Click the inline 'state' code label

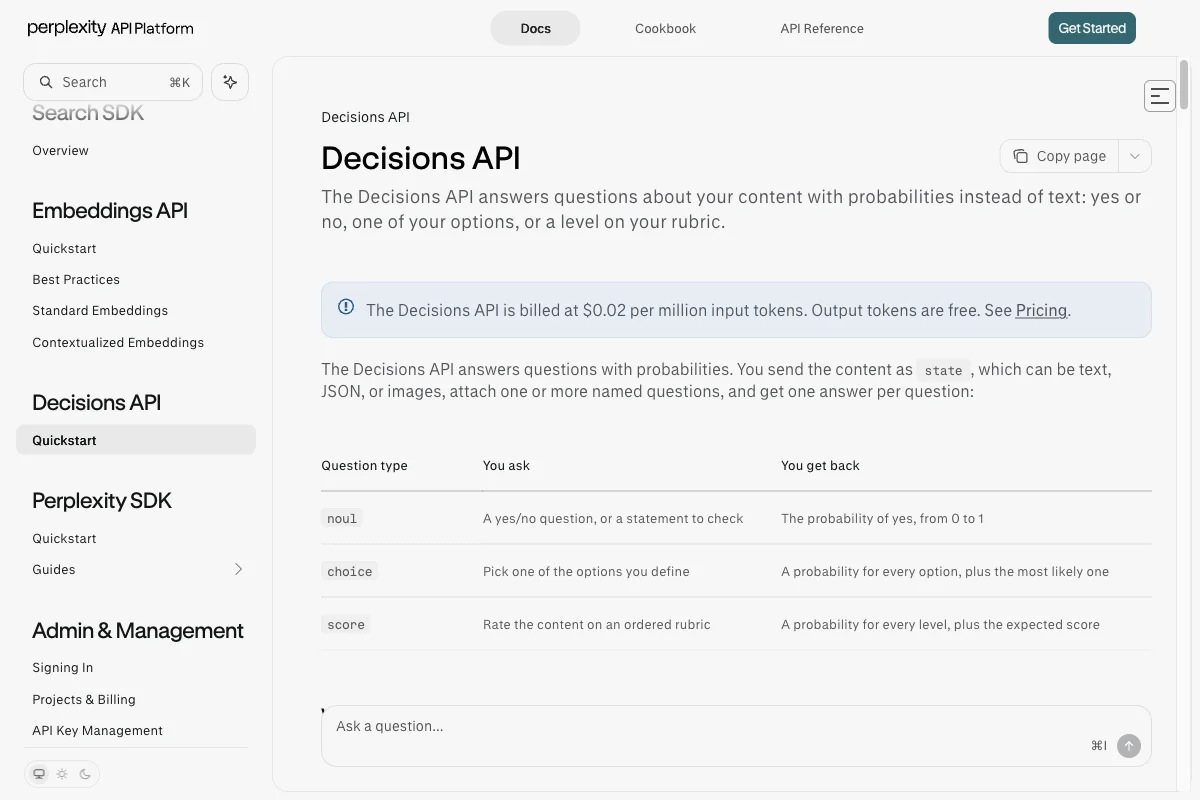943,370
